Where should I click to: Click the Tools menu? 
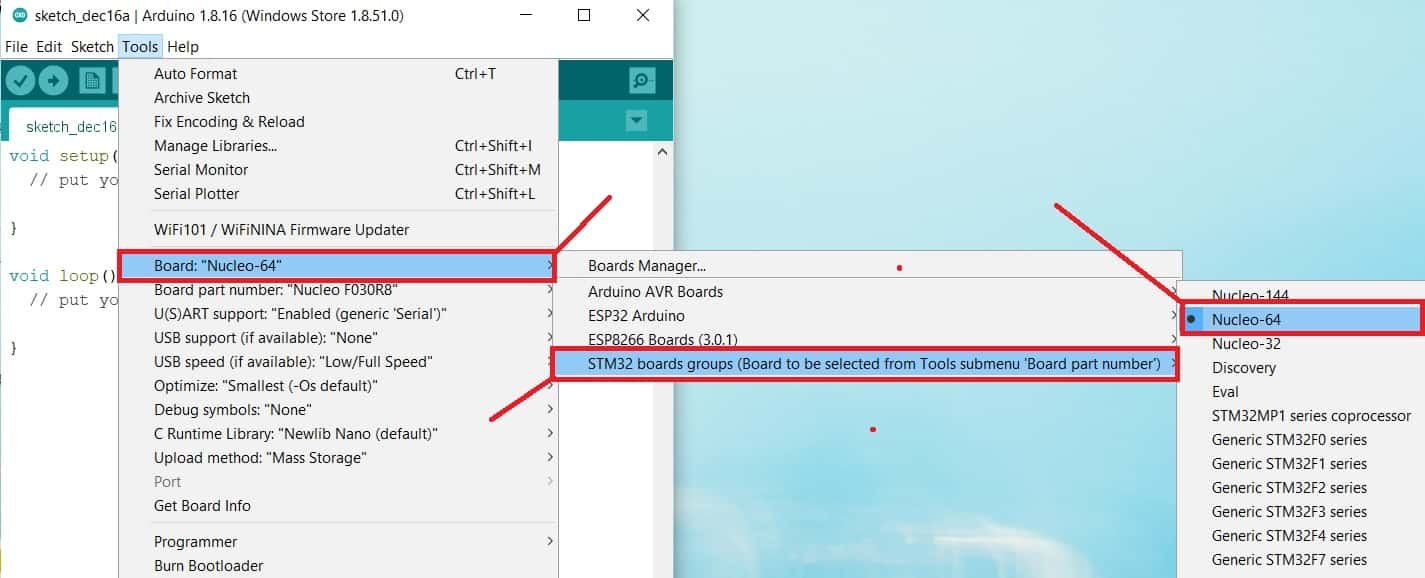(140, 46)
